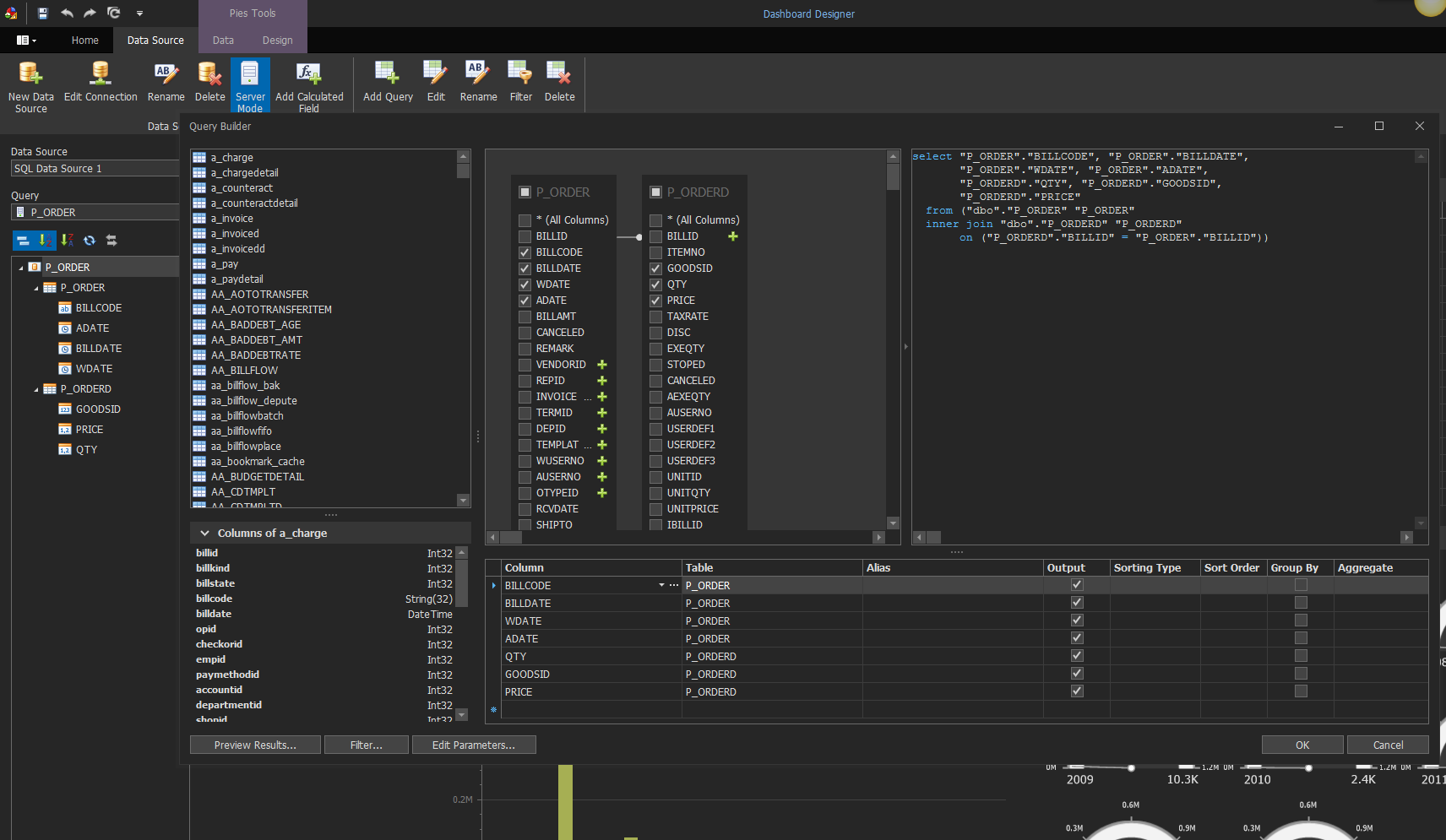Select GOODSID field in the tree
The height and width of the screenshot is (840, 1446).
(x=98, y=409)
